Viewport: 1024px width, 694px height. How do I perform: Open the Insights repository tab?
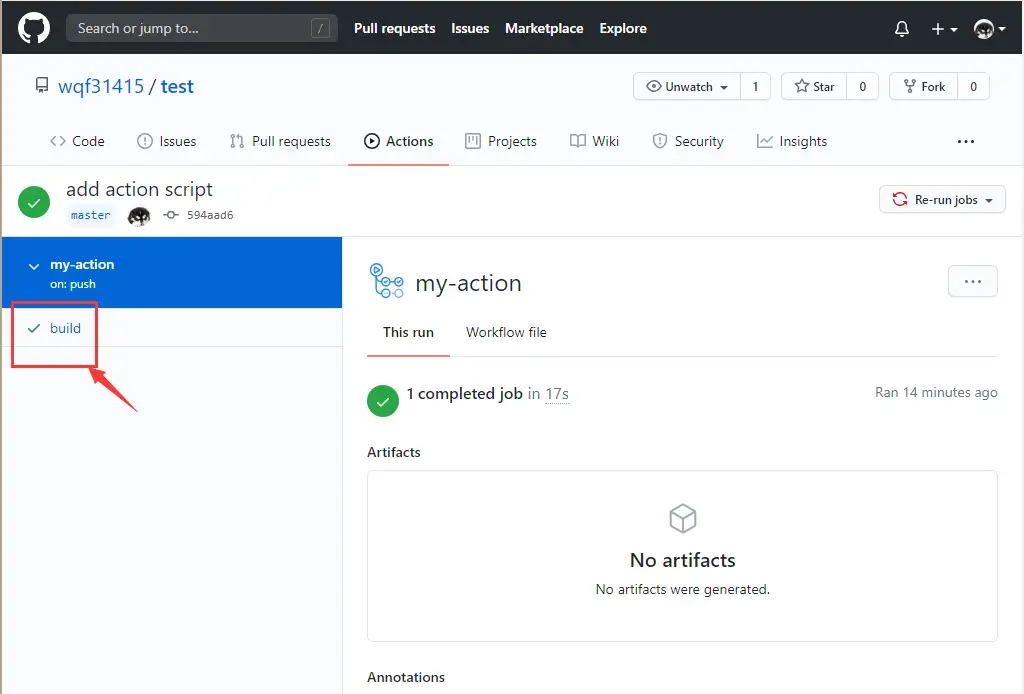tap(792, 141)
